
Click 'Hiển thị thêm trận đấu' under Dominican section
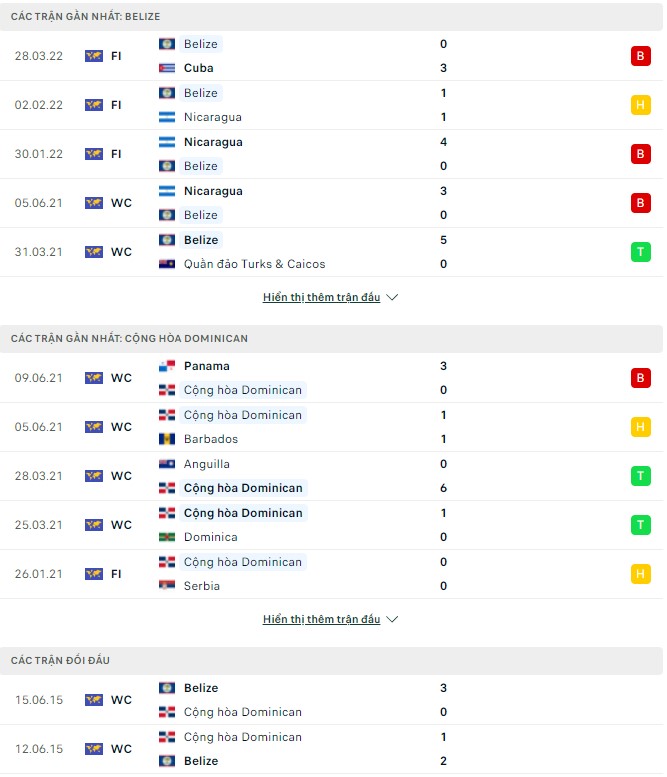click(321, 620)
